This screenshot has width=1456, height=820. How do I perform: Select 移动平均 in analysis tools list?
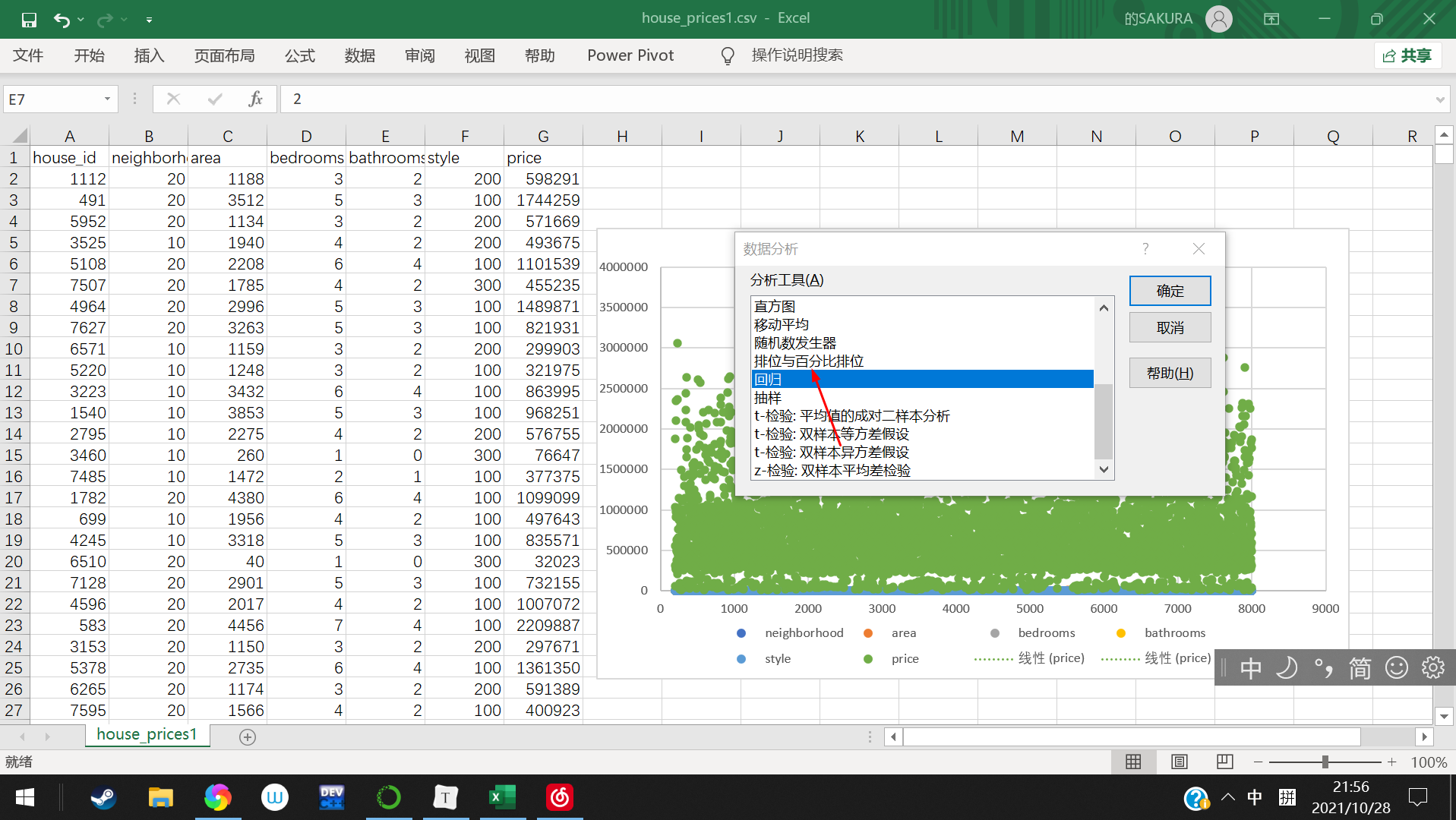coord(923,325)
